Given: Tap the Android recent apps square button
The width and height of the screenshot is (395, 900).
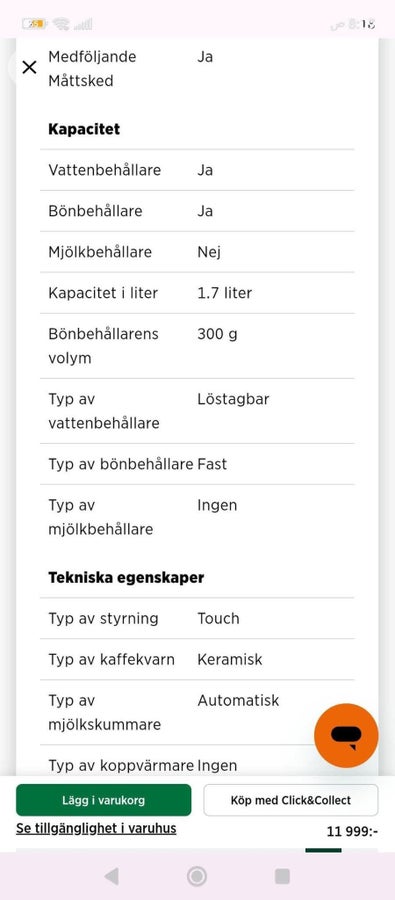Looking at the screenshot, I should [282, 876].
